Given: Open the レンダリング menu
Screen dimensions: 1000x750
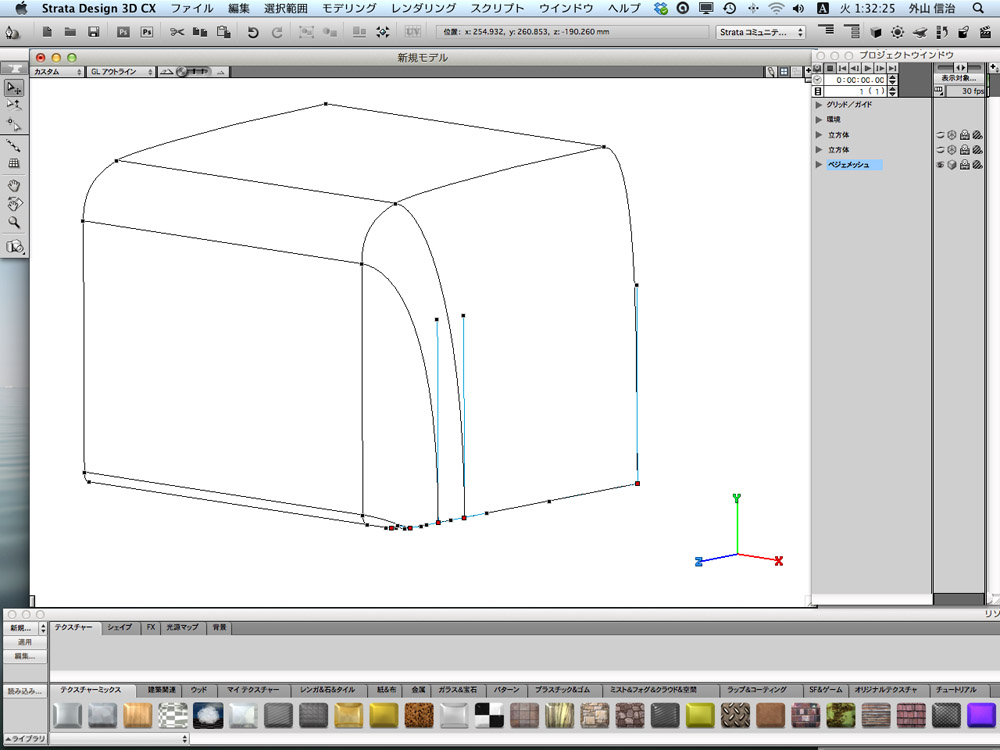Looking at the screenshot, I should click(423, 8).
